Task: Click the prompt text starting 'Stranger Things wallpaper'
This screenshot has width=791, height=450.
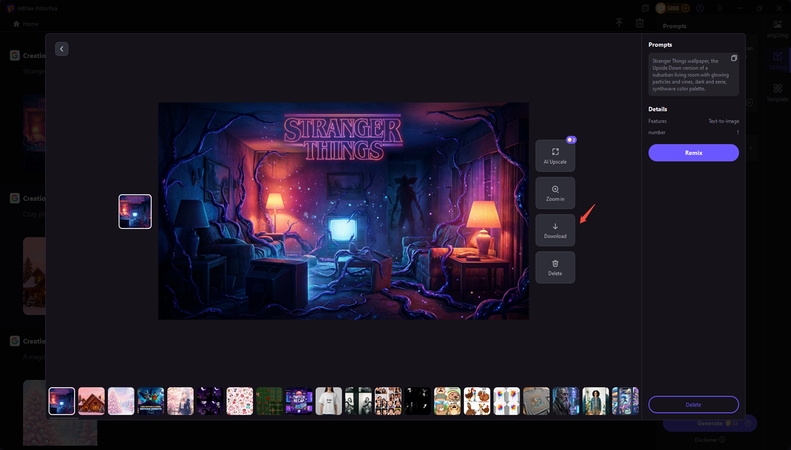Action: pyautogui.click(x=689, y=75)
